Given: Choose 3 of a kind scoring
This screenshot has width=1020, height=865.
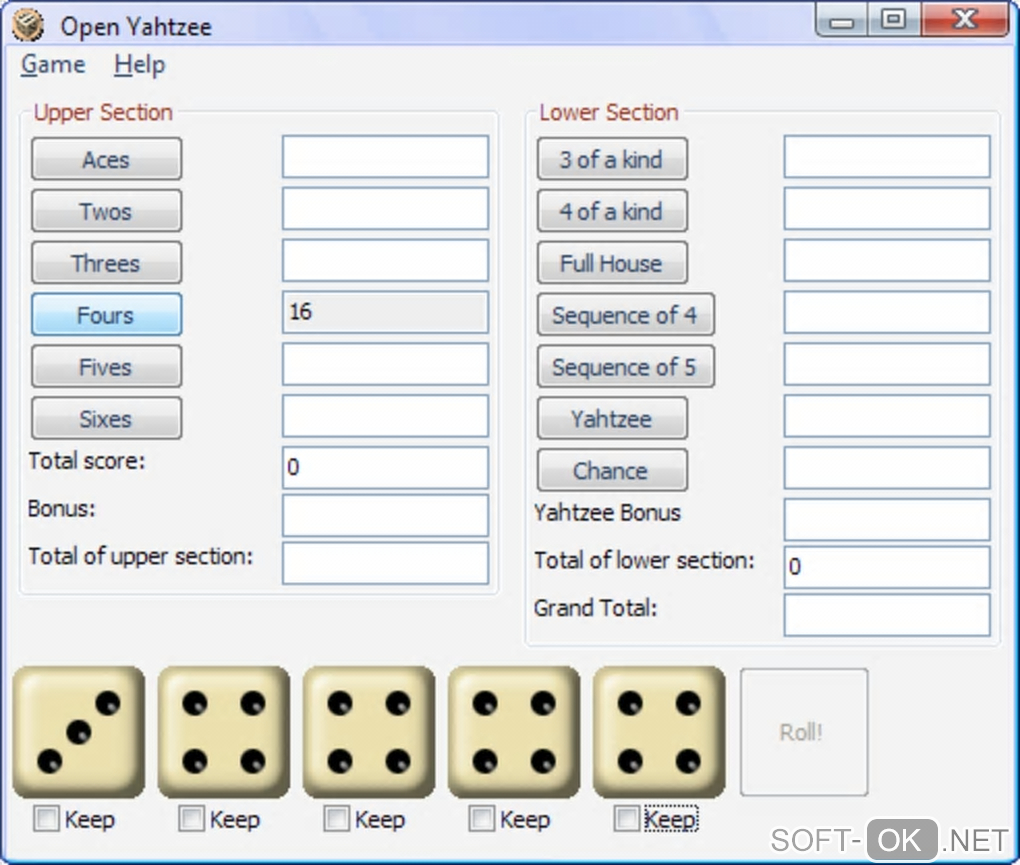Looking at the screenshot, I should [612, 159].
